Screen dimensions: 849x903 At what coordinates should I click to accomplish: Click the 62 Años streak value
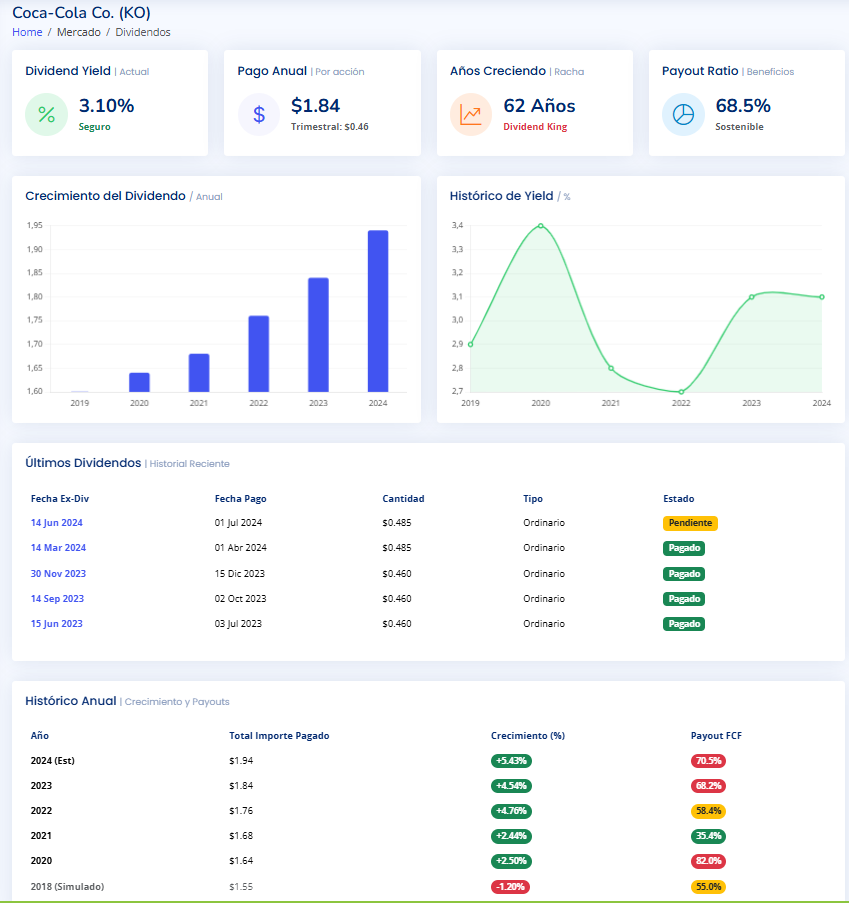pos(539,105)
